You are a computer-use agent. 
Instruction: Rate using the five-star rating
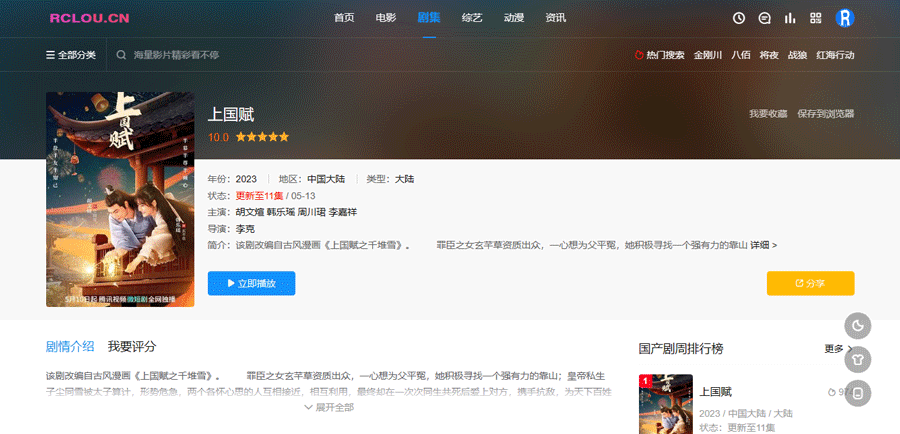[x=262, y=136]
